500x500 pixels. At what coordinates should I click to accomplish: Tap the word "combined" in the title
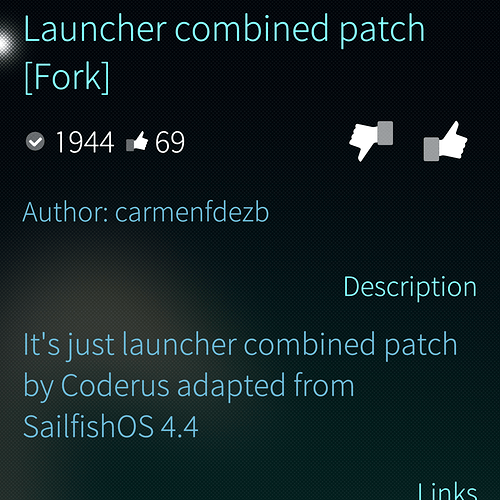coord(252,29)
